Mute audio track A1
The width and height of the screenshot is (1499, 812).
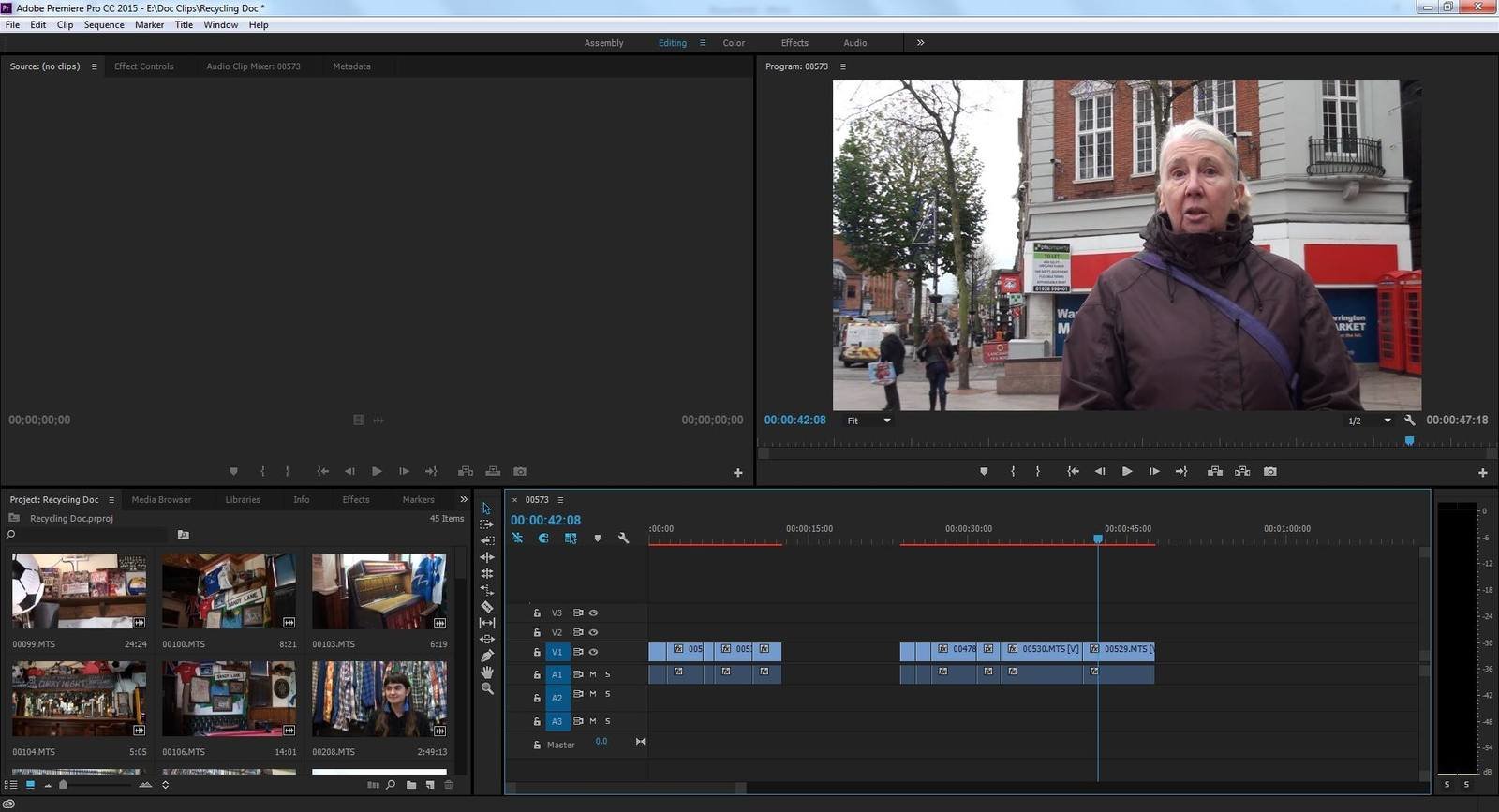pos(593,674)
